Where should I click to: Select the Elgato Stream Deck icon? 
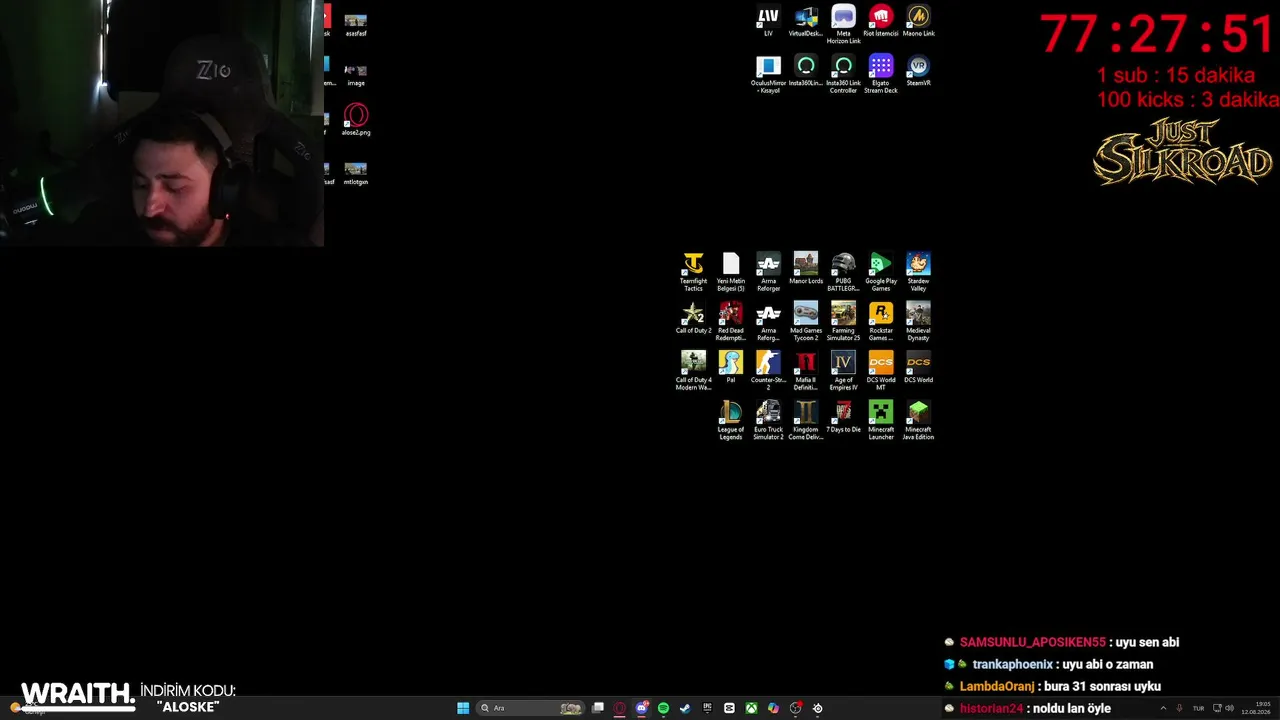click(x=881, y=74)
